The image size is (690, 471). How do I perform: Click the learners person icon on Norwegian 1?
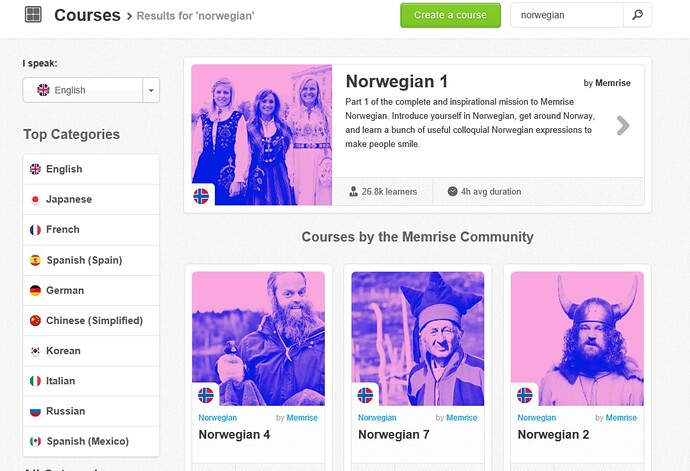pos(353,191)
